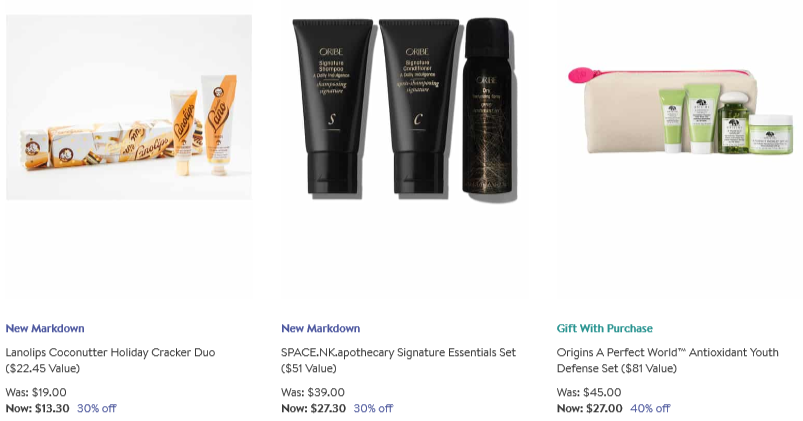Click the Was: $39.00 original price
The height and width of the screenshot is (421, 803).
coord(313,392)
